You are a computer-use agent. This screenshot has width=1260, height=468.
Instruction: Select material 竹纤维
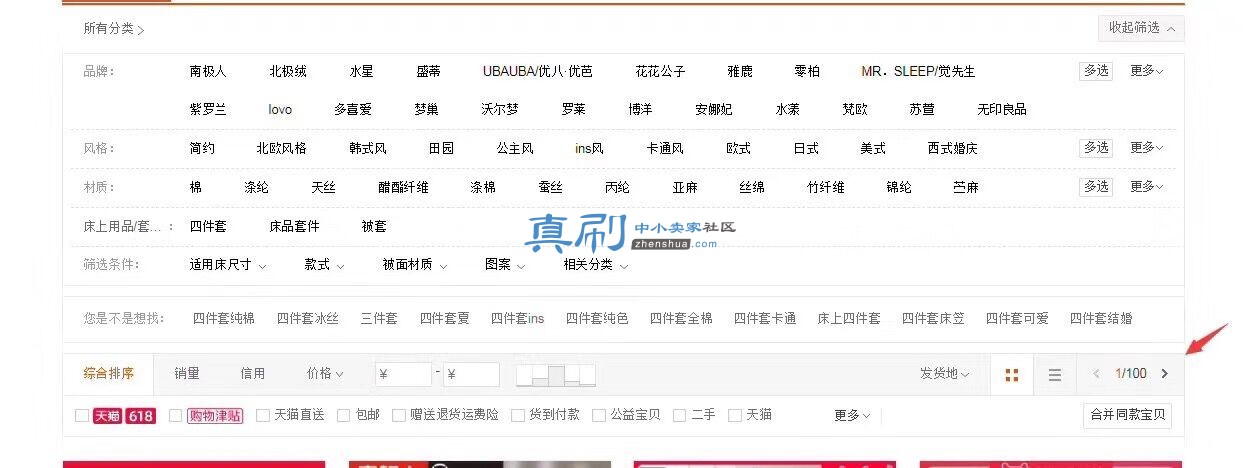point(826,187)
